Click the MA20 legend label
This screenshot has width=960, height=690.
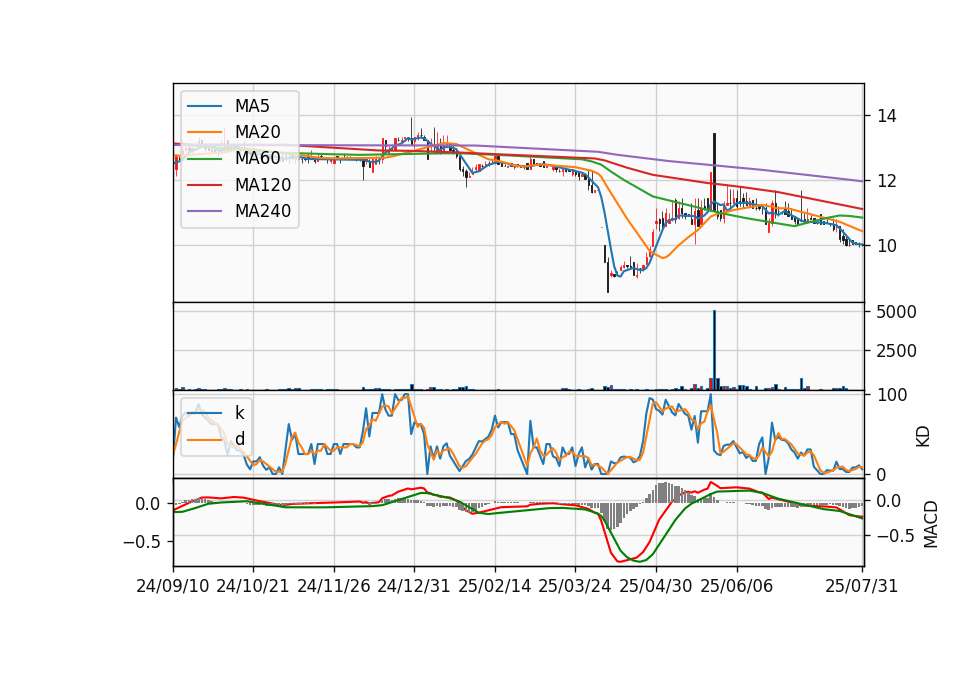[257, 132]
